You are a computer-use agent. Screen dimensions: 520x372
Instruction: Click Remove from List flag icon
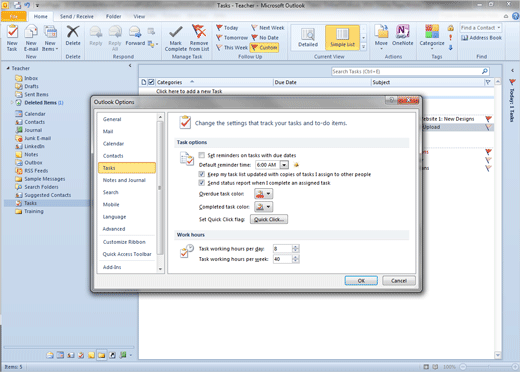click(x=199, y=32)
